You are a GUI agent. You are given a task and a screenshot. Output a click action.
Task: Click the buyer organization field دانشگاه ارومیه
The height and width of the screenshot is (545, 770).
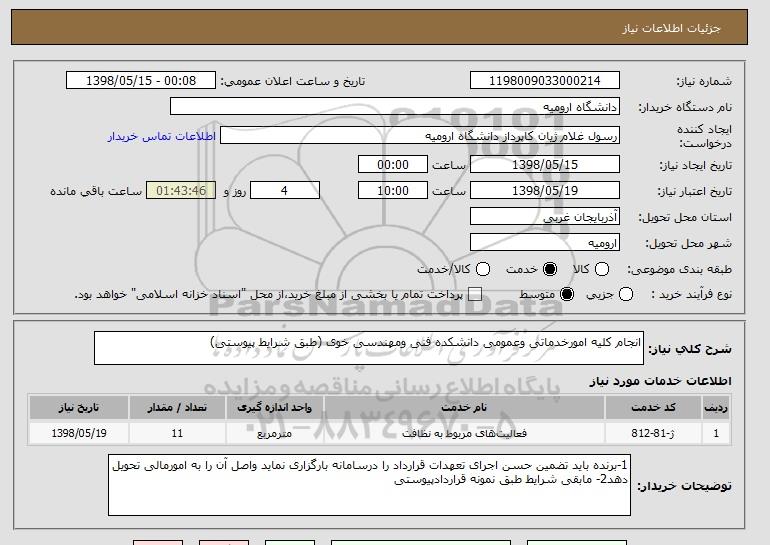click(x=395, y=107)
